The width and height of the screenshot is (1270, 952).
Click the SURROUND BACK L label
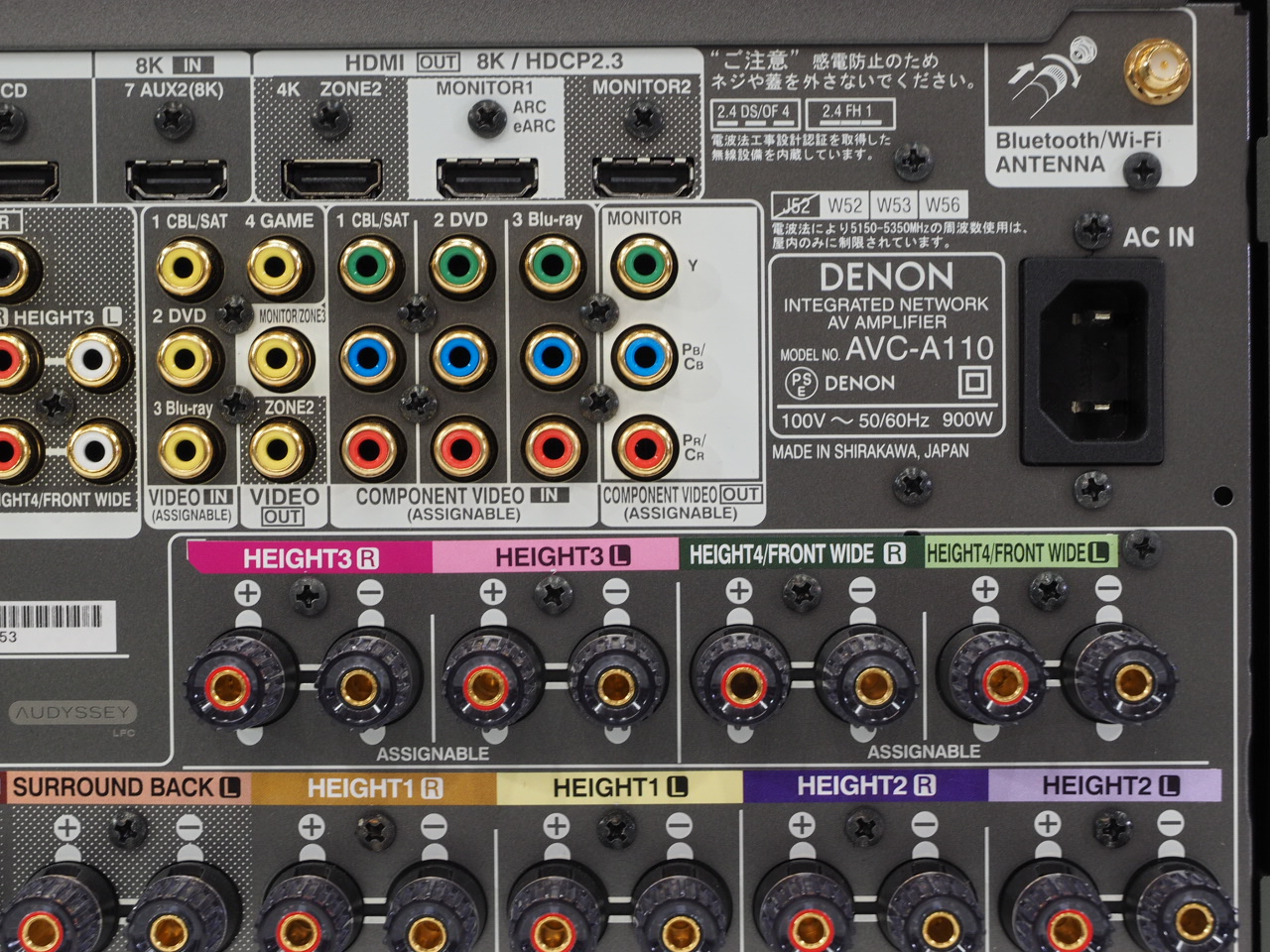pyautogui.click(x=126, y=787)
